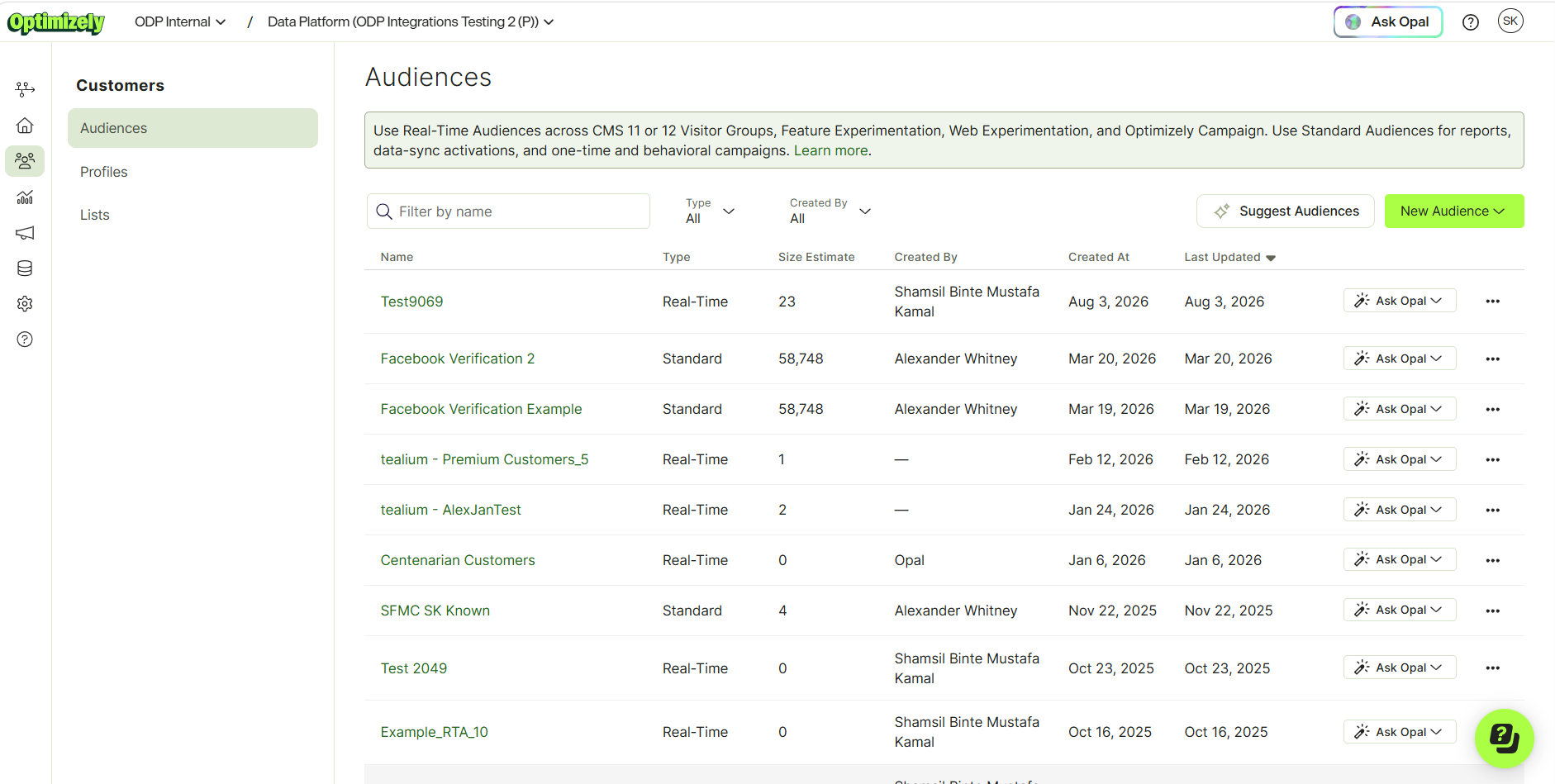Open the Customers people icon in sidebar
This screenshot has height=784, width=1555.
pyautogui.click(x=25, y=161)
